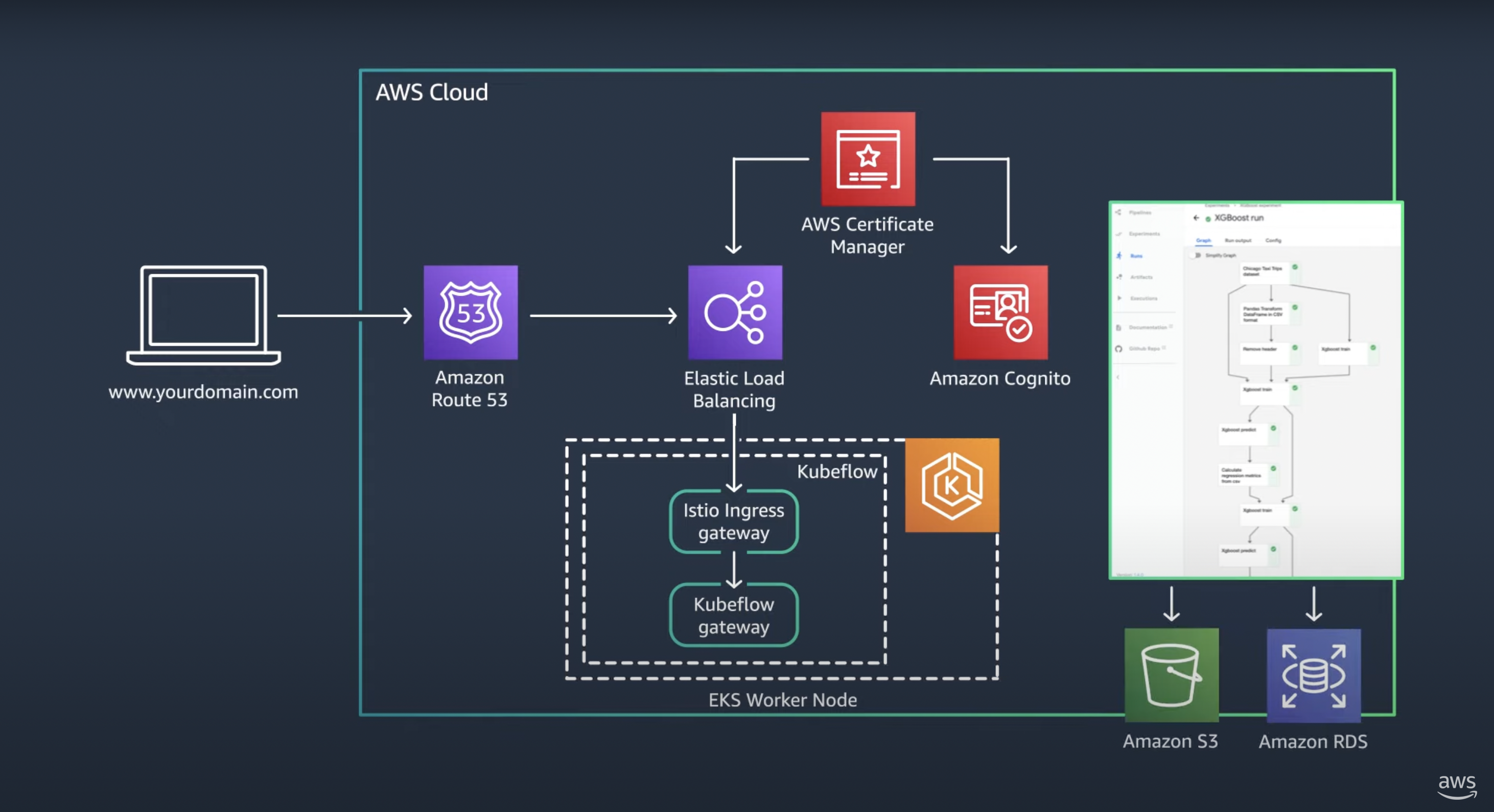Click the Artifacts sidebar icon
This screenshot has width=1494, height=812.
coord(1119,277)
